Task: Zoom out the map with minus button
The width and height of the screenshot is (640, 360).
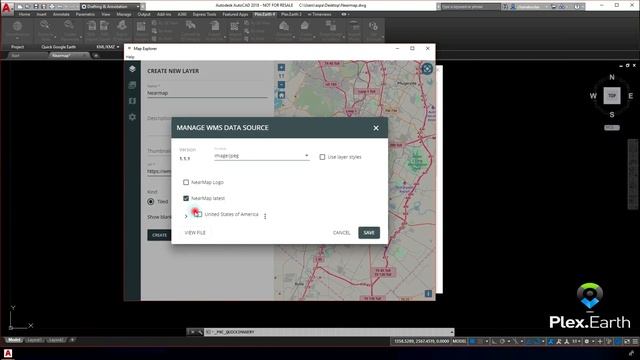Action: point(281,85)
